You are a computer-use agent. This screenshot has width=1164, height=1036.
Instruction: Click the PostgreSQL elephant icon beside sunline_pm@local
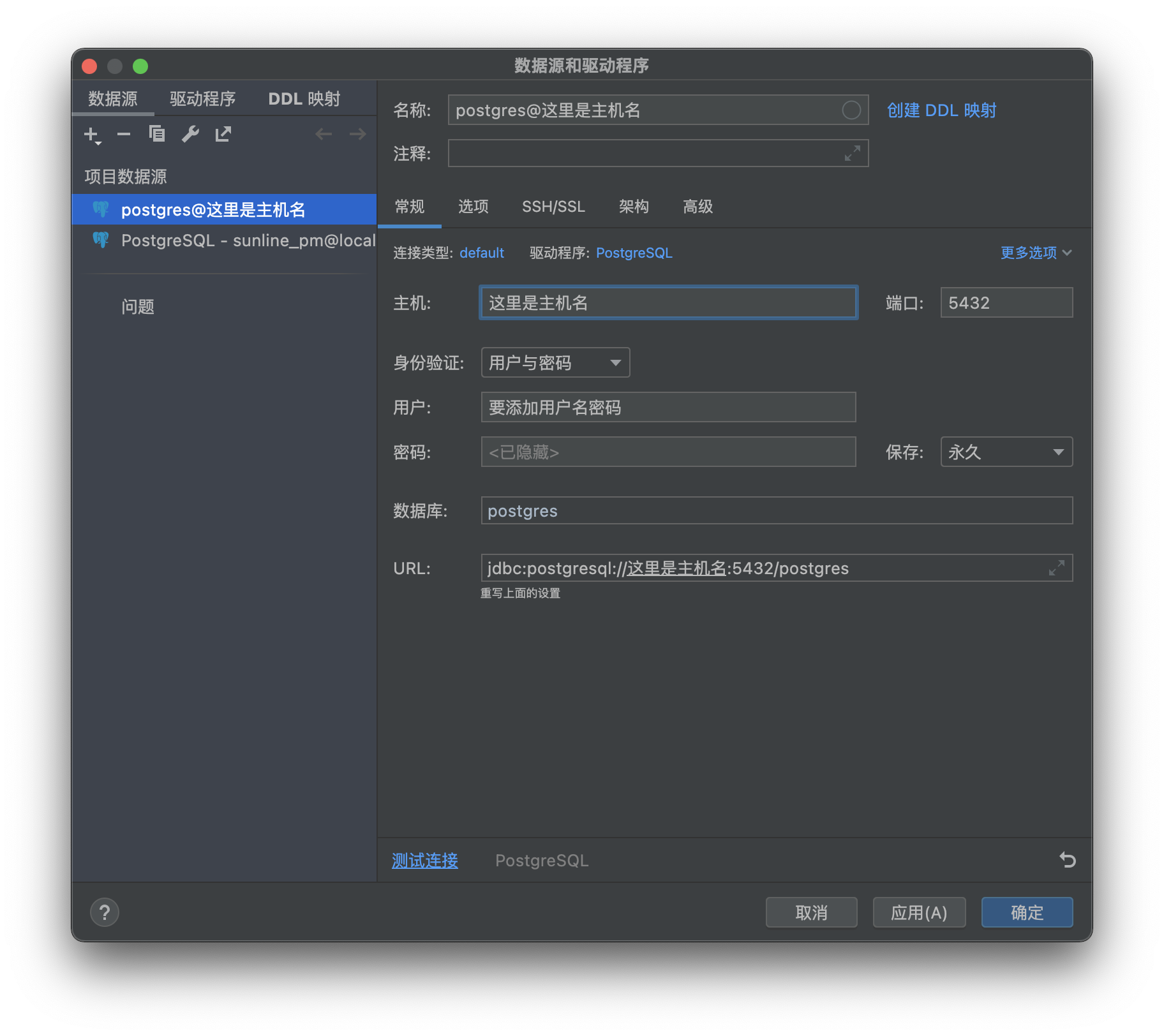tap(101, 241)
